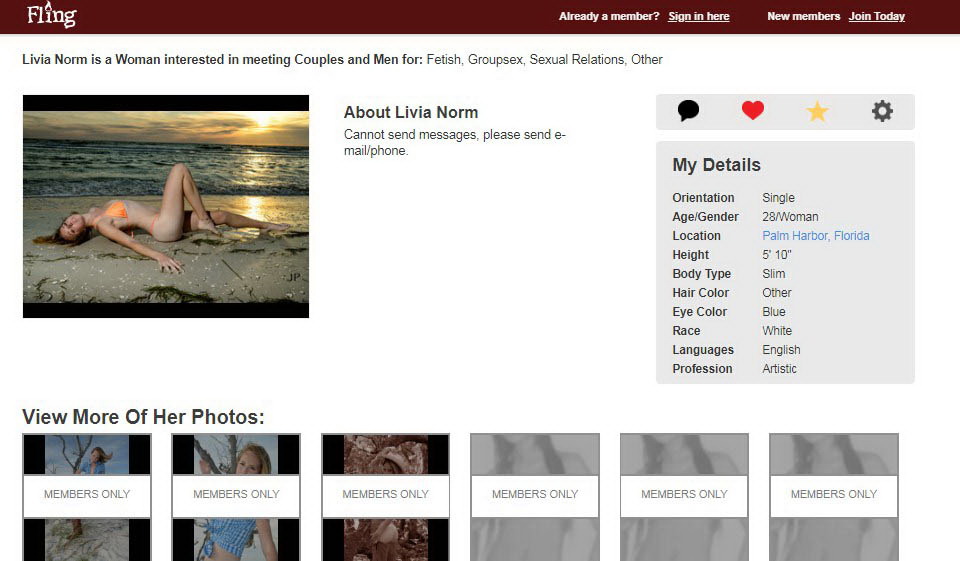
Task: Click the My Details heading
Action: pyautogui.click(x=716, y=165)
